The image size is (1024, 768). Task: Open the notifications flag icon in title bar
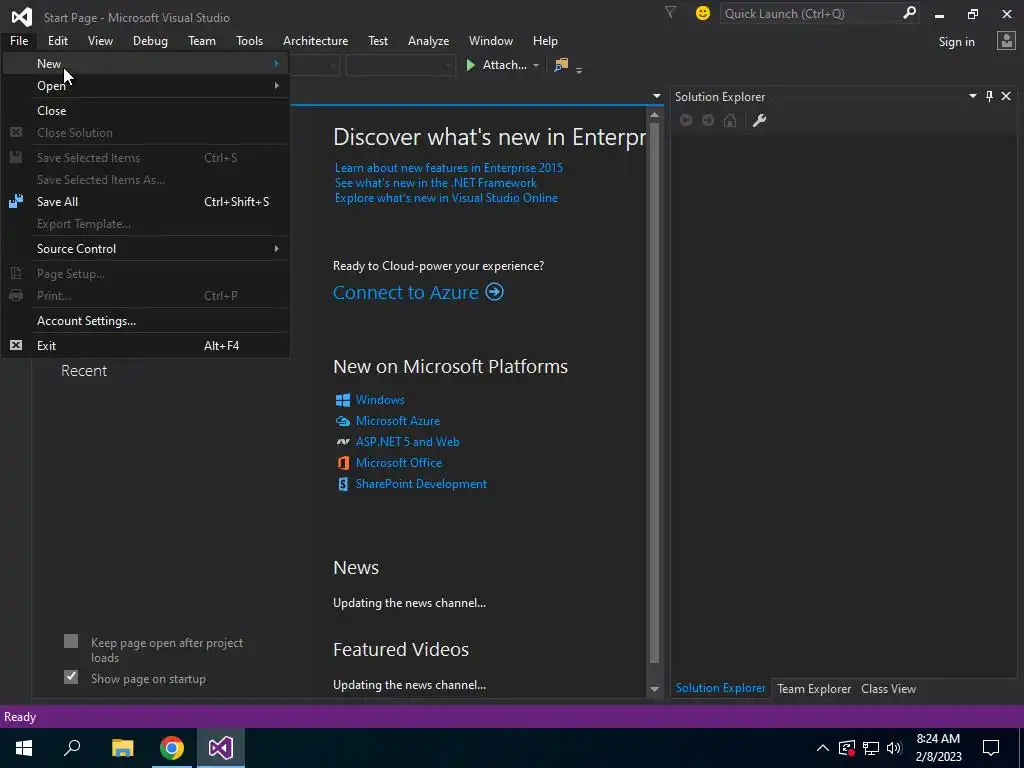(x=670, y=12)
